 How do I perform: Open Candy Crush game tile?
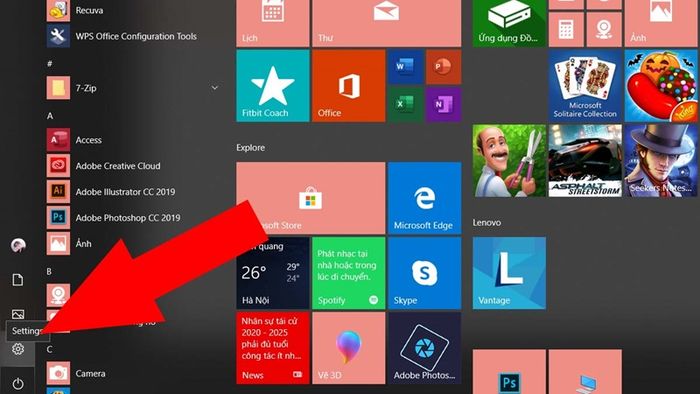click(661, 86)
